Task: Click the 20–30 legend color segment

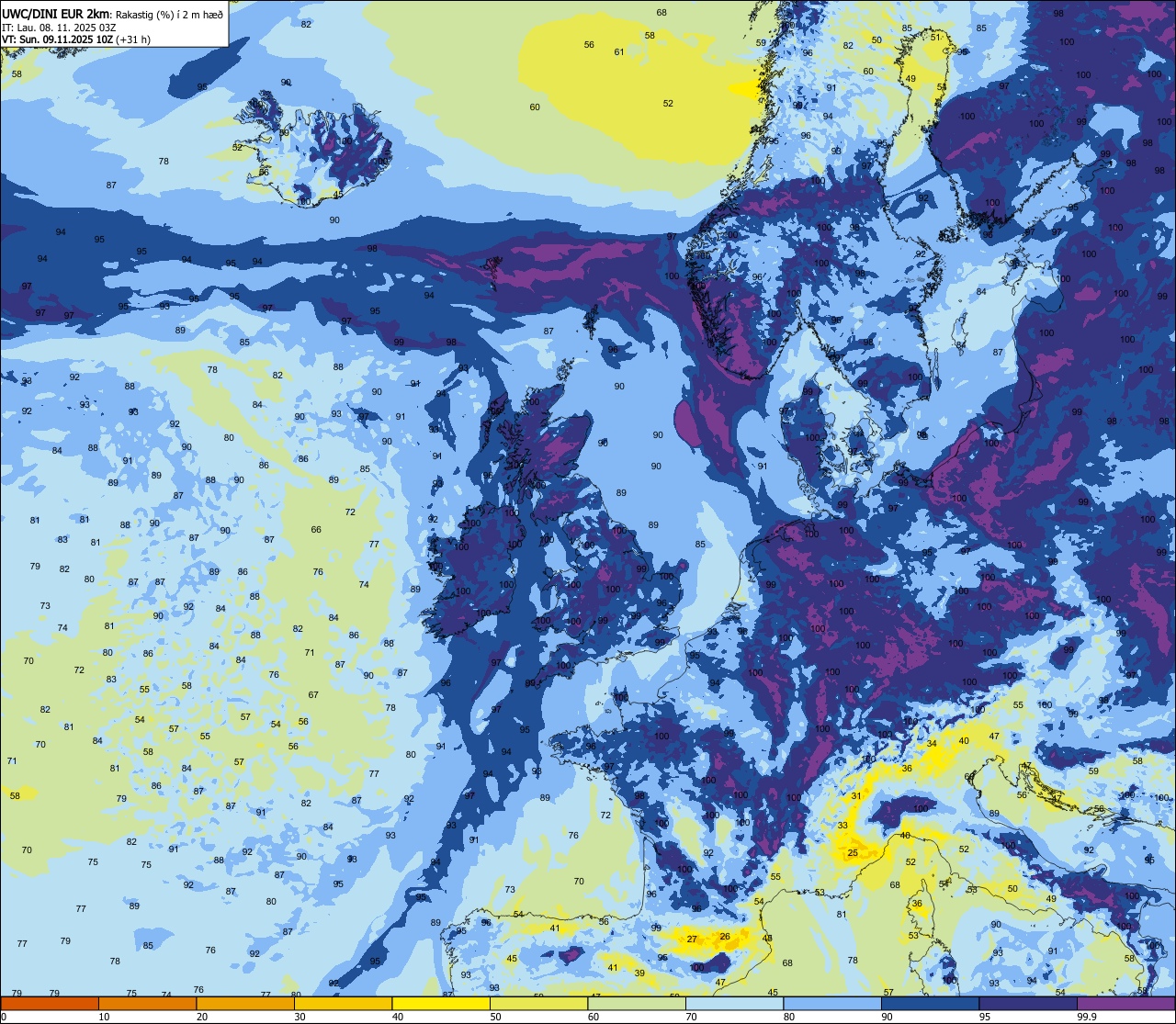Action: [x=245, y=1003]
